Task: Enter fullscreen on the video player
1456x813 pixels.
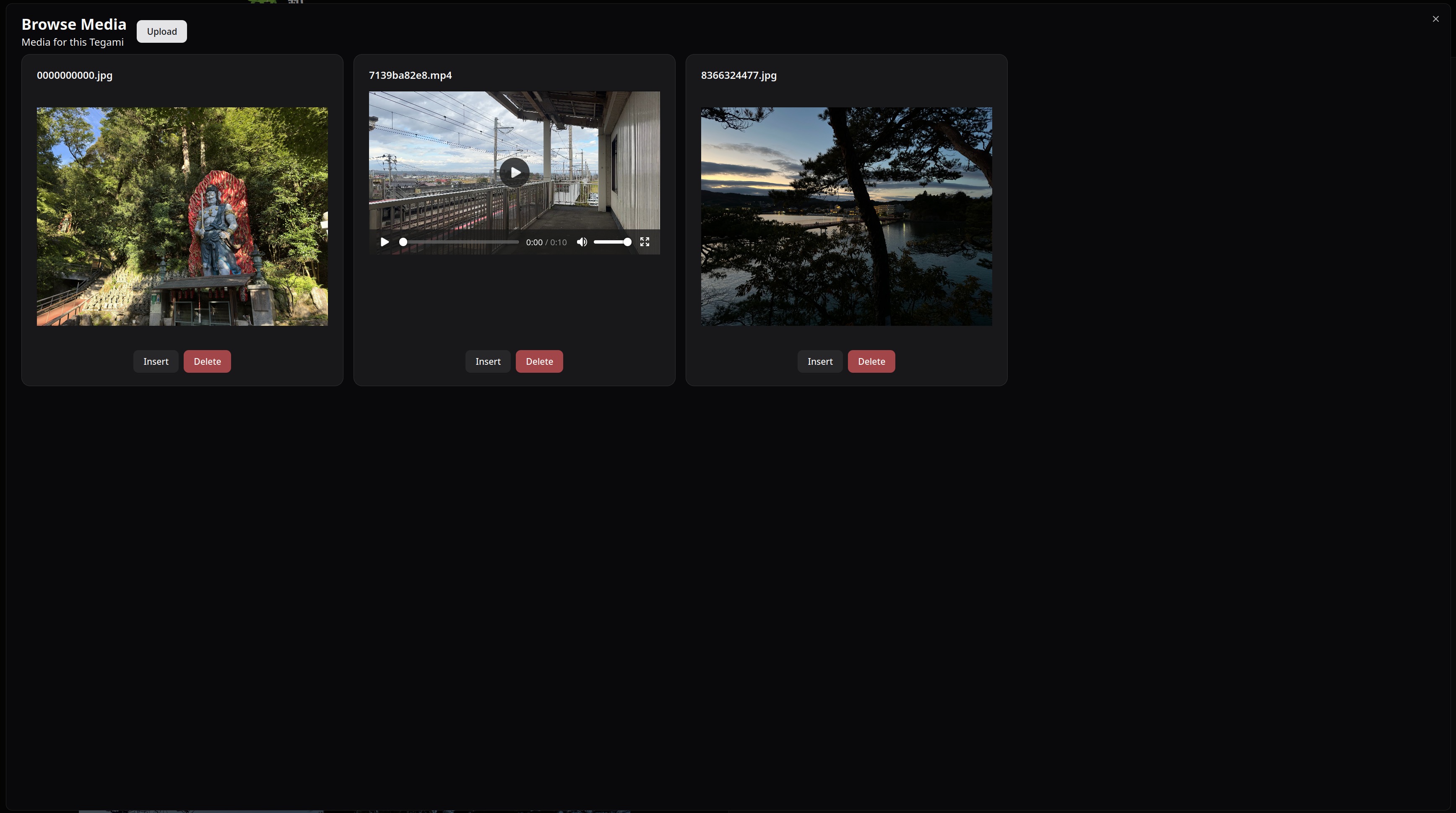Action: tap(645, 242)
